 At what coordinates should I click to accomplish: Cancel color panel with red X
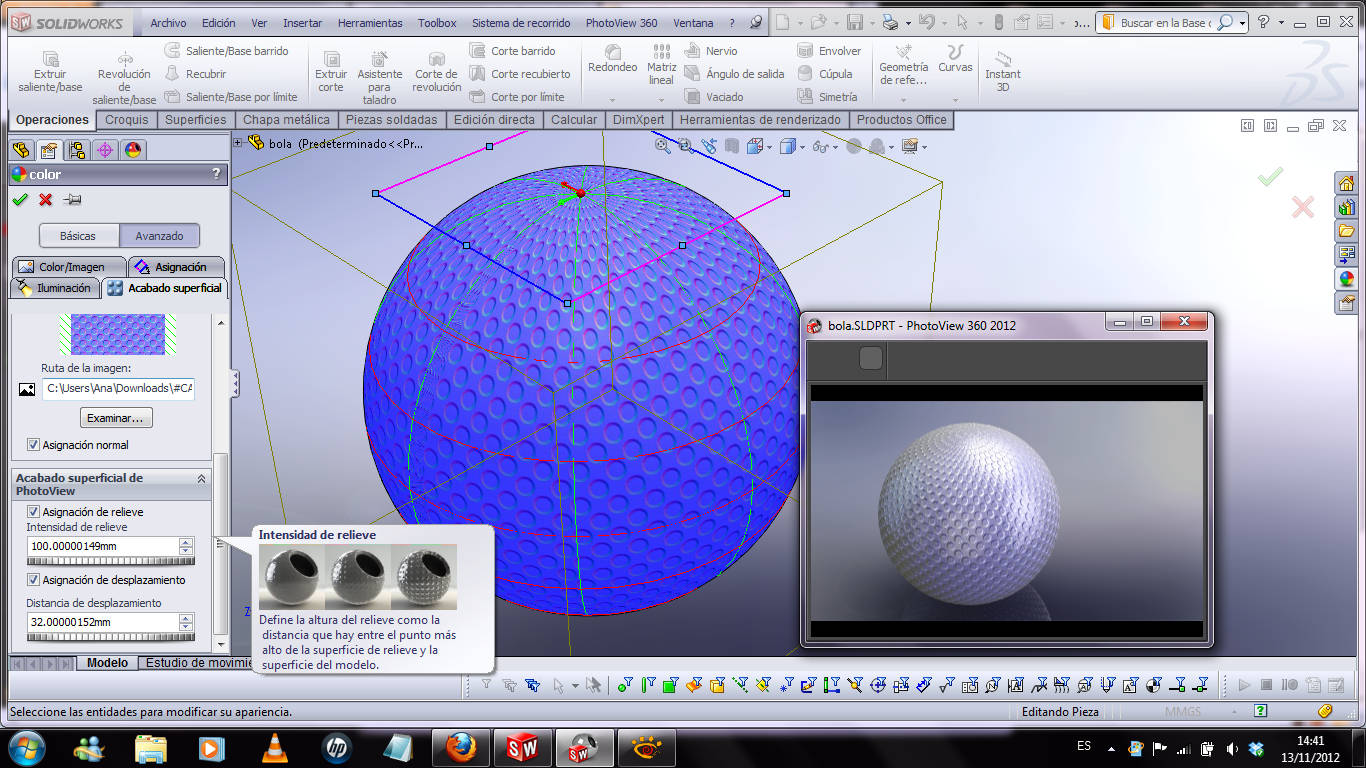[x=45, y=200]
